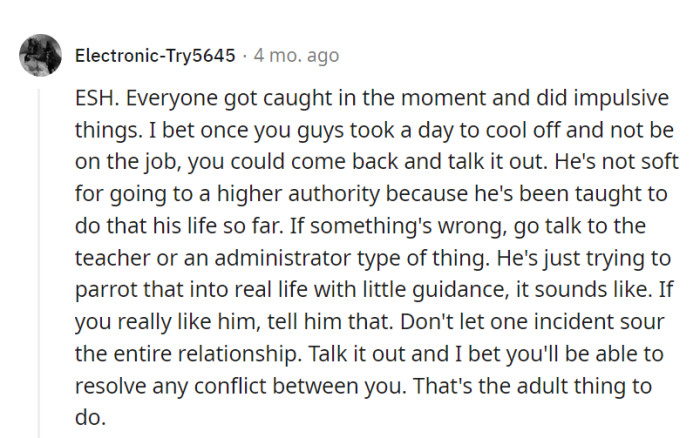This screenshot has width=700, height=438.
Task: Collapse the comment via vertical thread line
Action: click(40, 260)
